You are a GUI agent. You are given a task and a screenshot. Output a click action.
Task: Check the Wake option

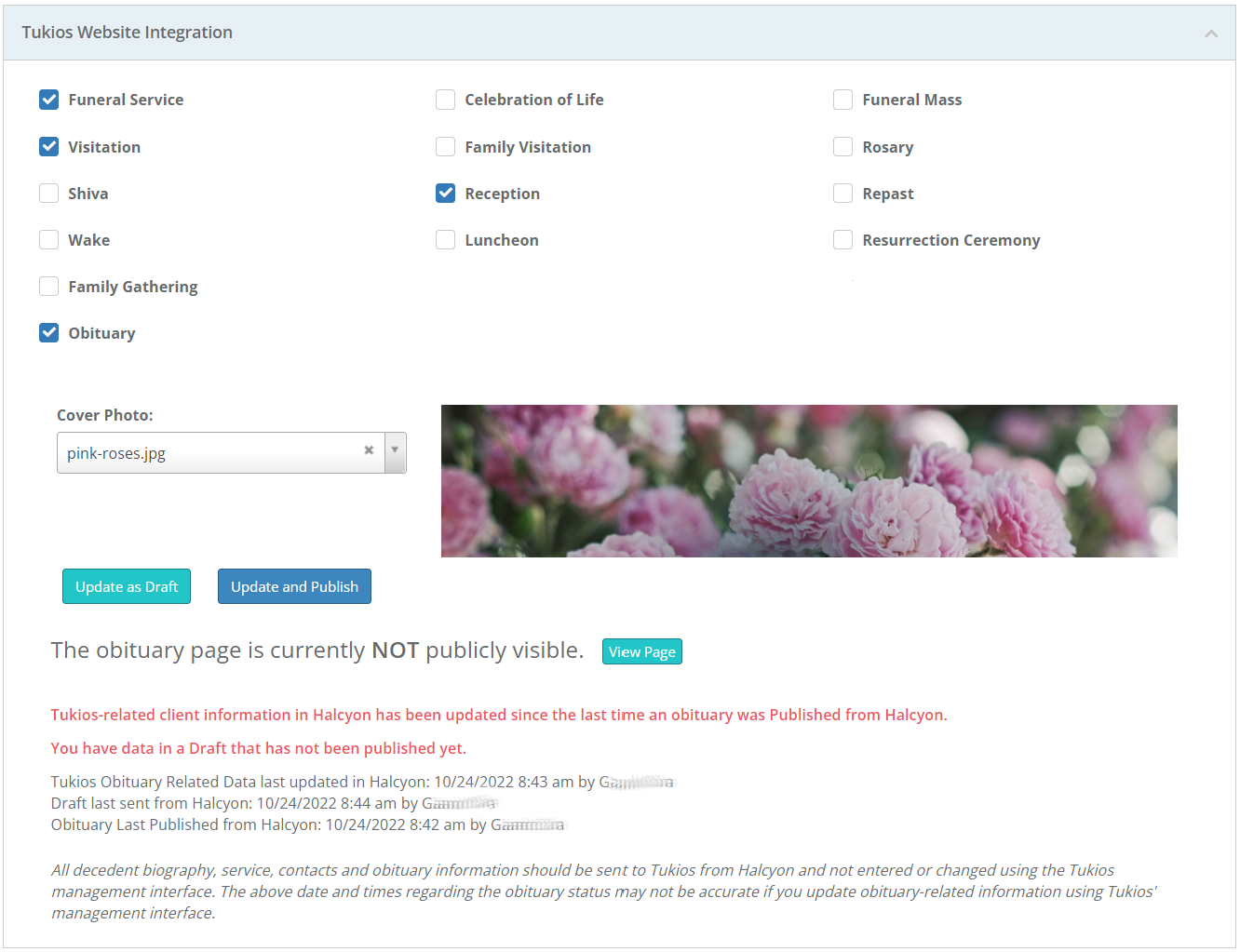[x=49, y=240]
